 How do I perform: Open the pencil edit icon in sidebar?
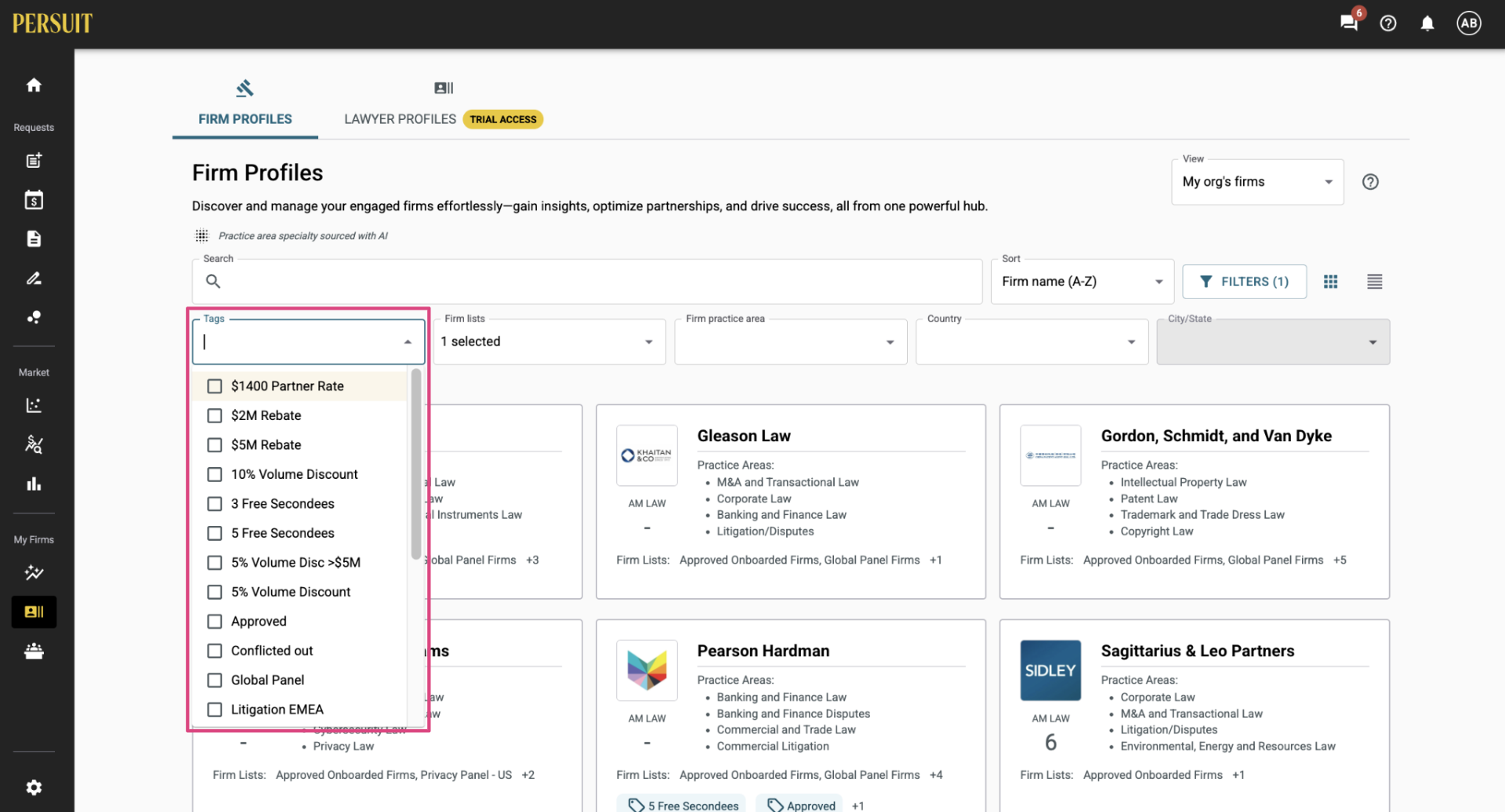[34, 278]
